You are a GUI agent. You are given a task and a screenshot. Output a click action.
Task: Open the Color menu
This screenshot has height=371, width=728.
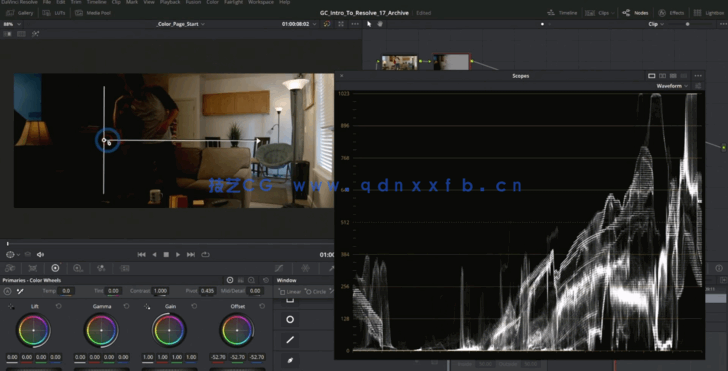point(212,2)
